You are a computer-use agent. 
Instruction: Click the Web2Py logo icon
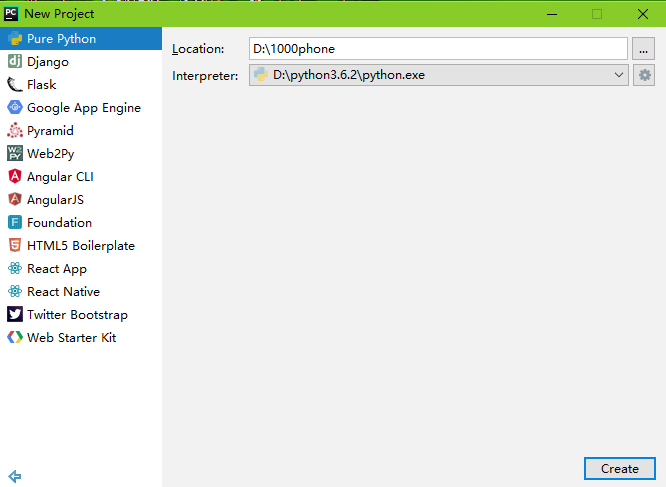pyautogui.click(x=15, y=153)
